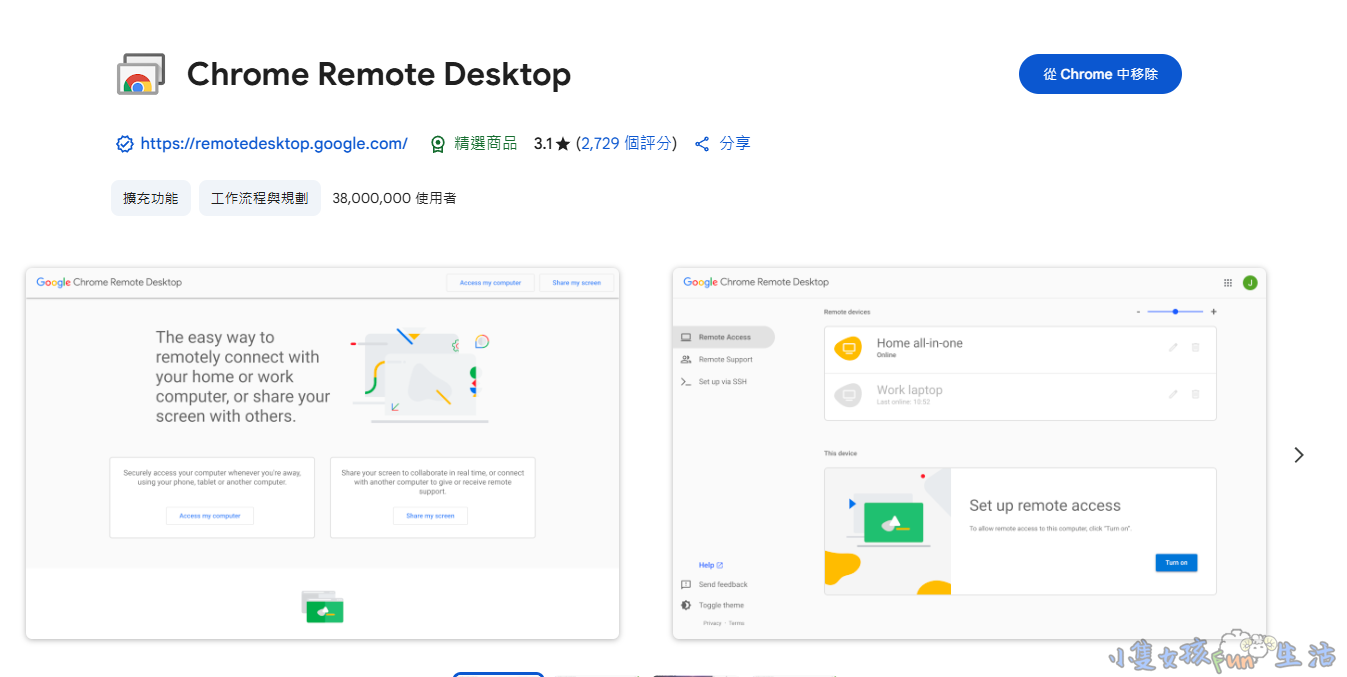This screenshot has height=677, width=1347.
Task: Show the next screenshot with right chevron
Action: tap(1298, 455)
